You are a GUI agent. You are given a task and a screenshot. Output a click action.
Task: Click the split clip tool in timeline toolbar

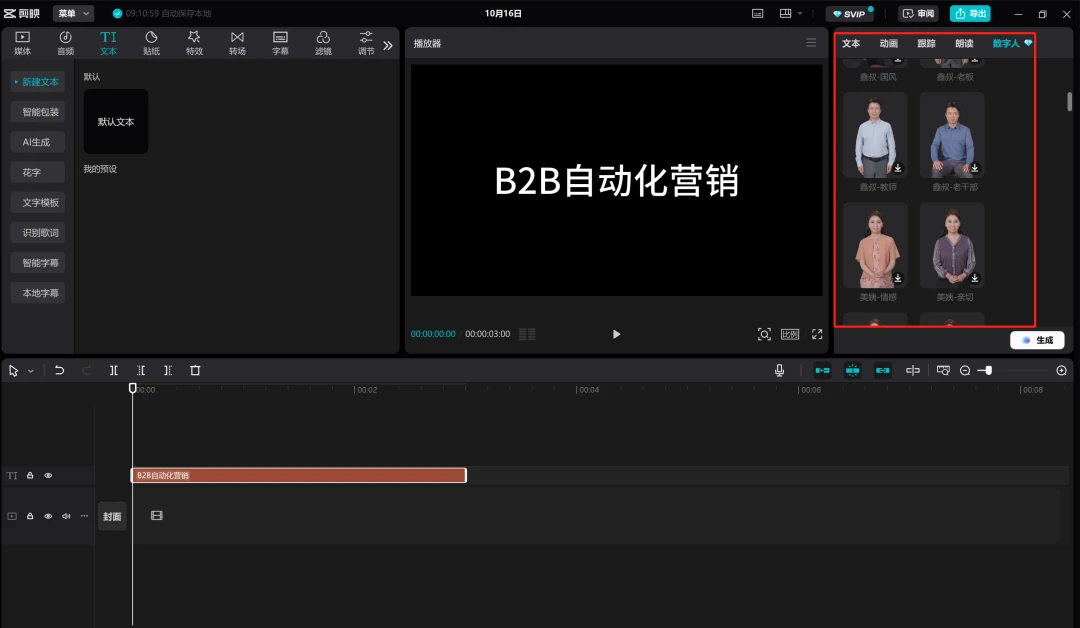point(114,370)
